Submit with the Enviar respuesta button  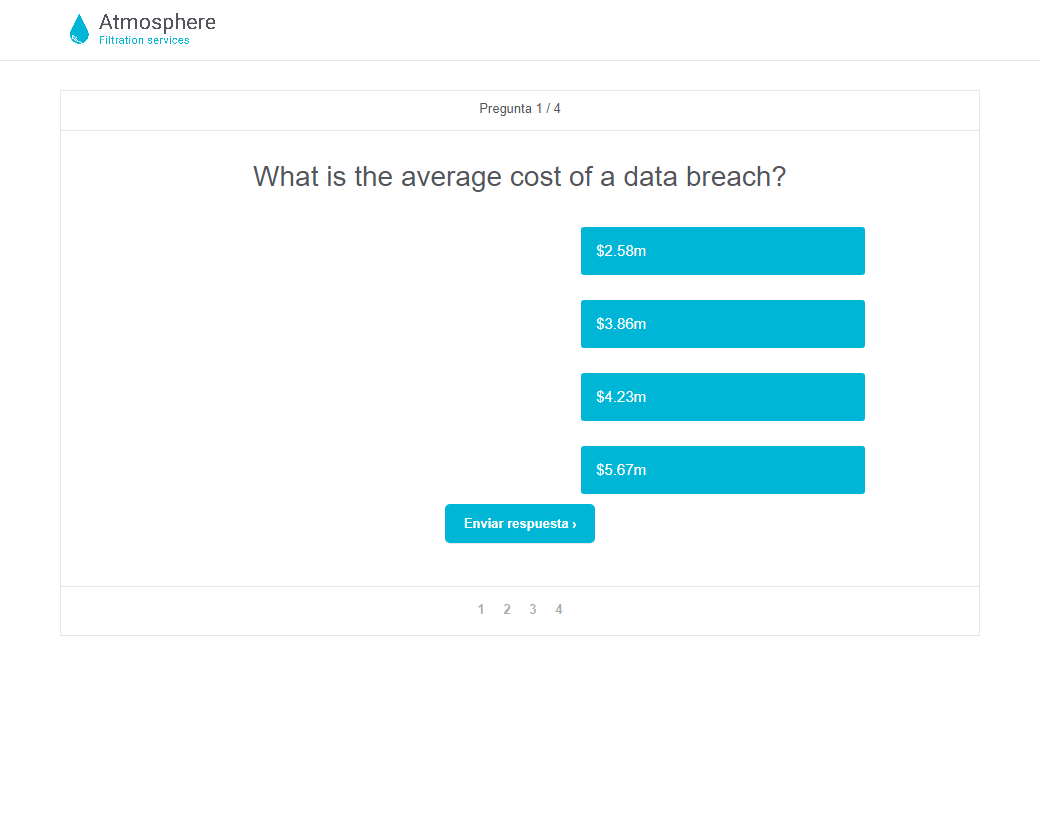point(519,523)
